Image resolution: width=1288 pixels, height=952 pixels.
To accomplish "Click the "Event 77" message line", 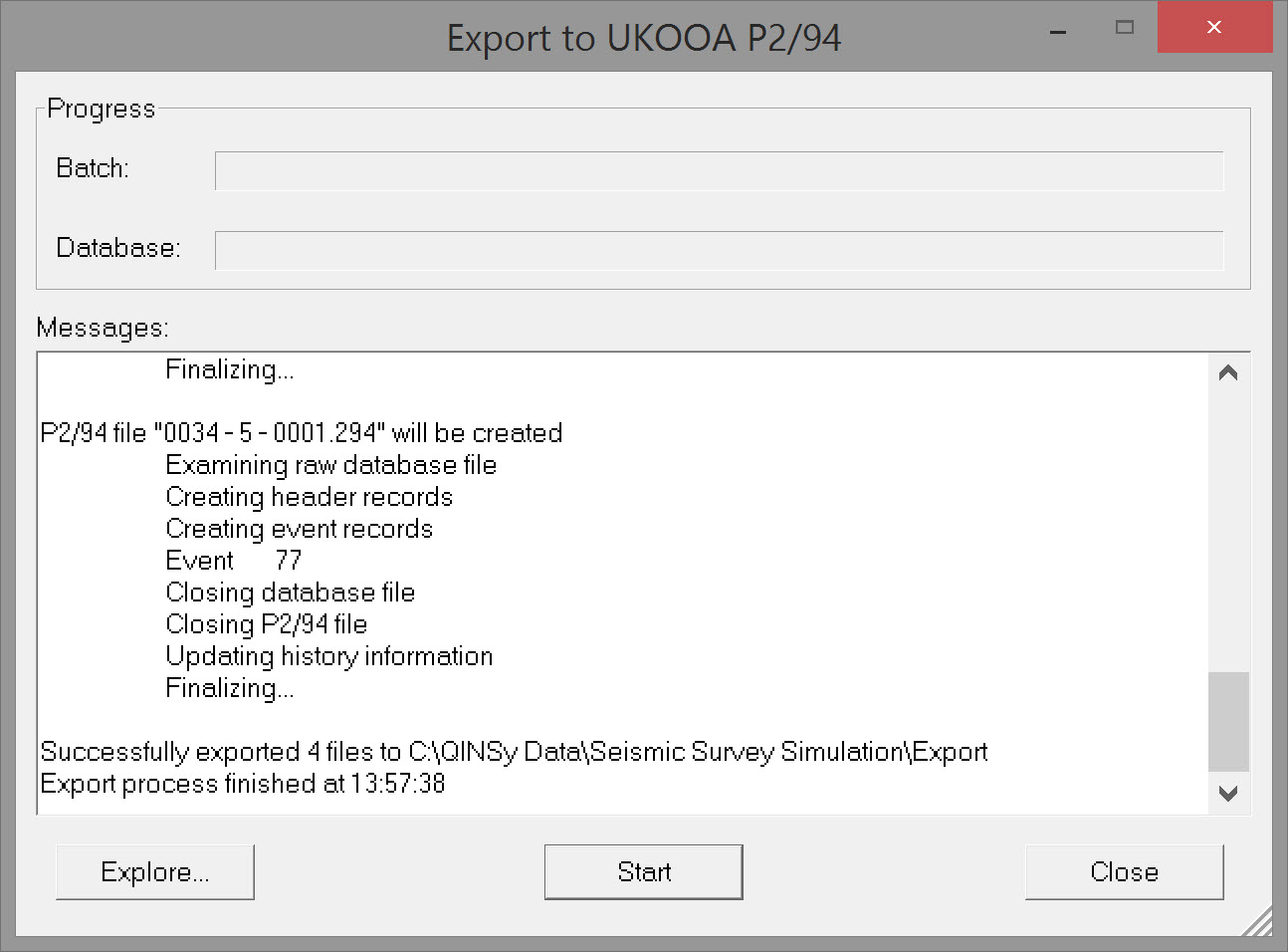I will click(x=234, y=561).
